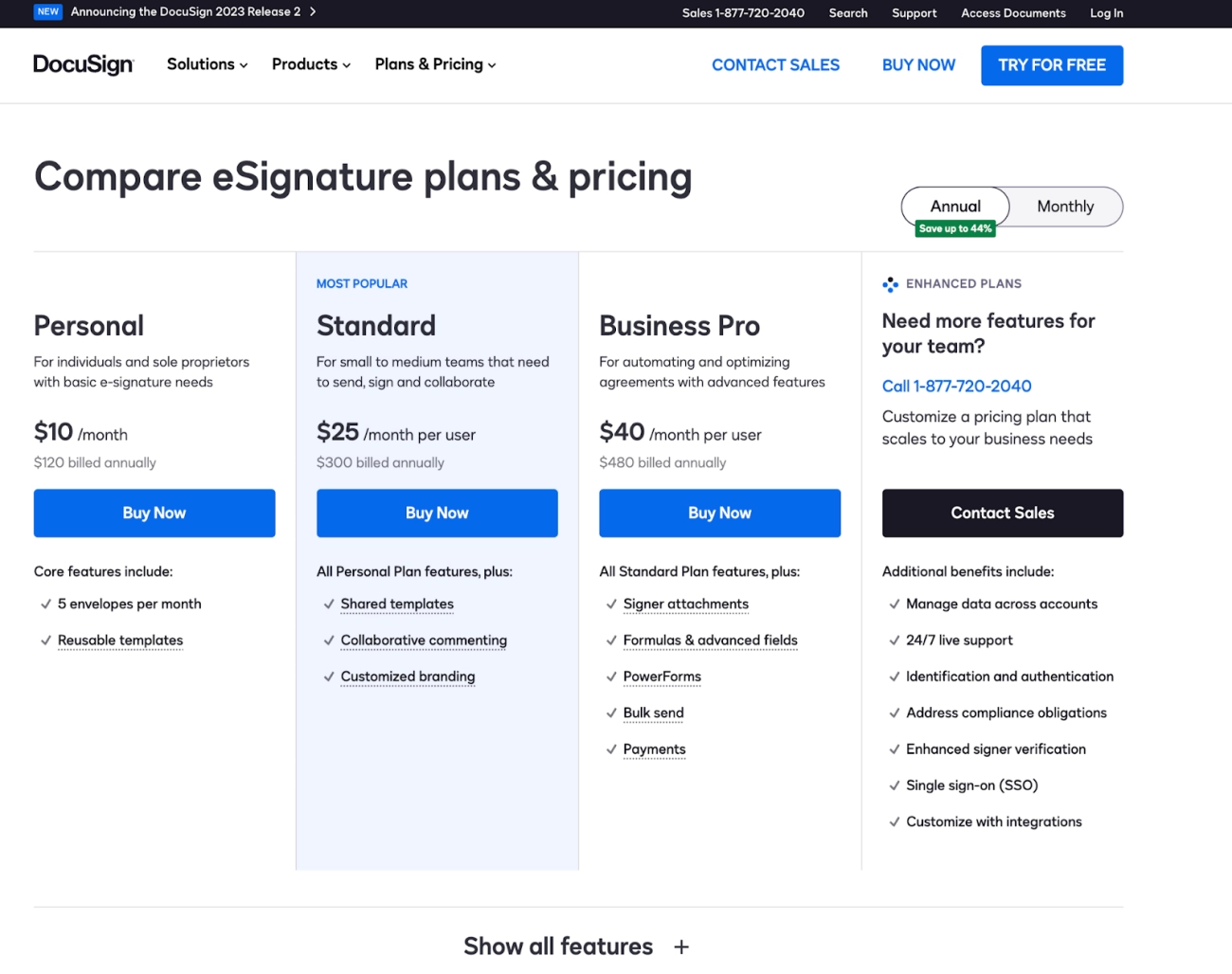Click Contact Sales for Enhanced Plans

tap(1002, 513)
